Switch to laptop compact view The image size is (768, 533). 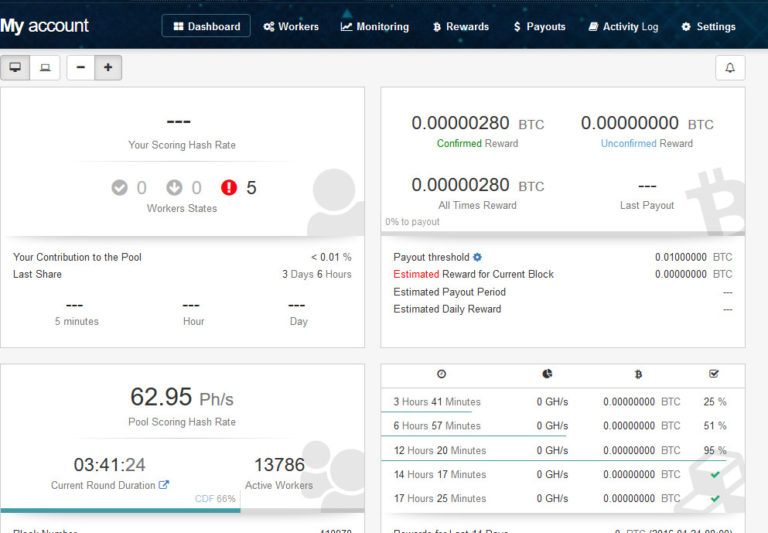coord(45,68)
